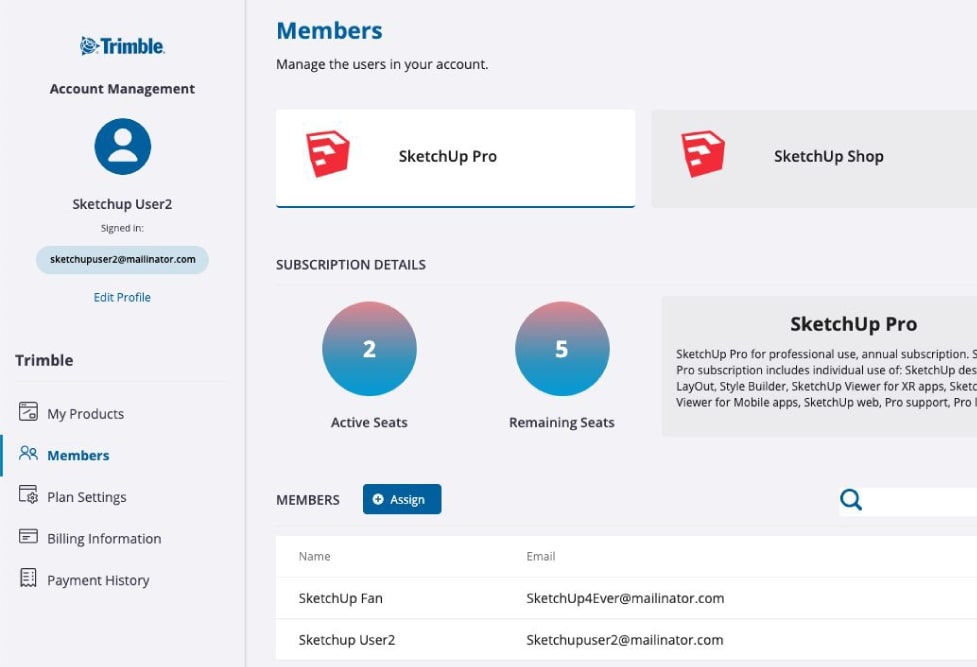Click the signed-in email badge
The height and width of the screenshot is (667, 977).
(122, 260)
